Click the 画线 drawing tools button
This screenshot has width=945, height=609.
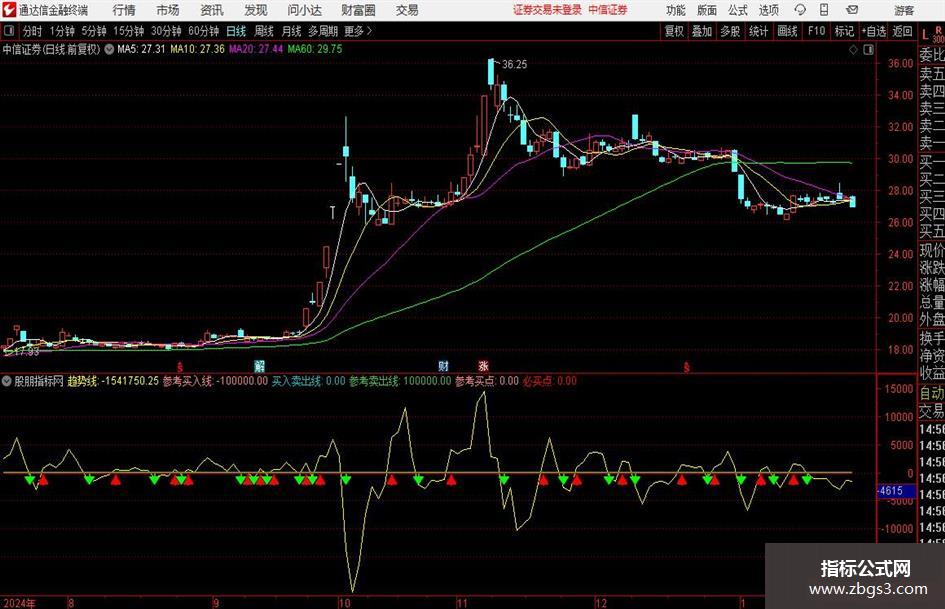(787, 31)
